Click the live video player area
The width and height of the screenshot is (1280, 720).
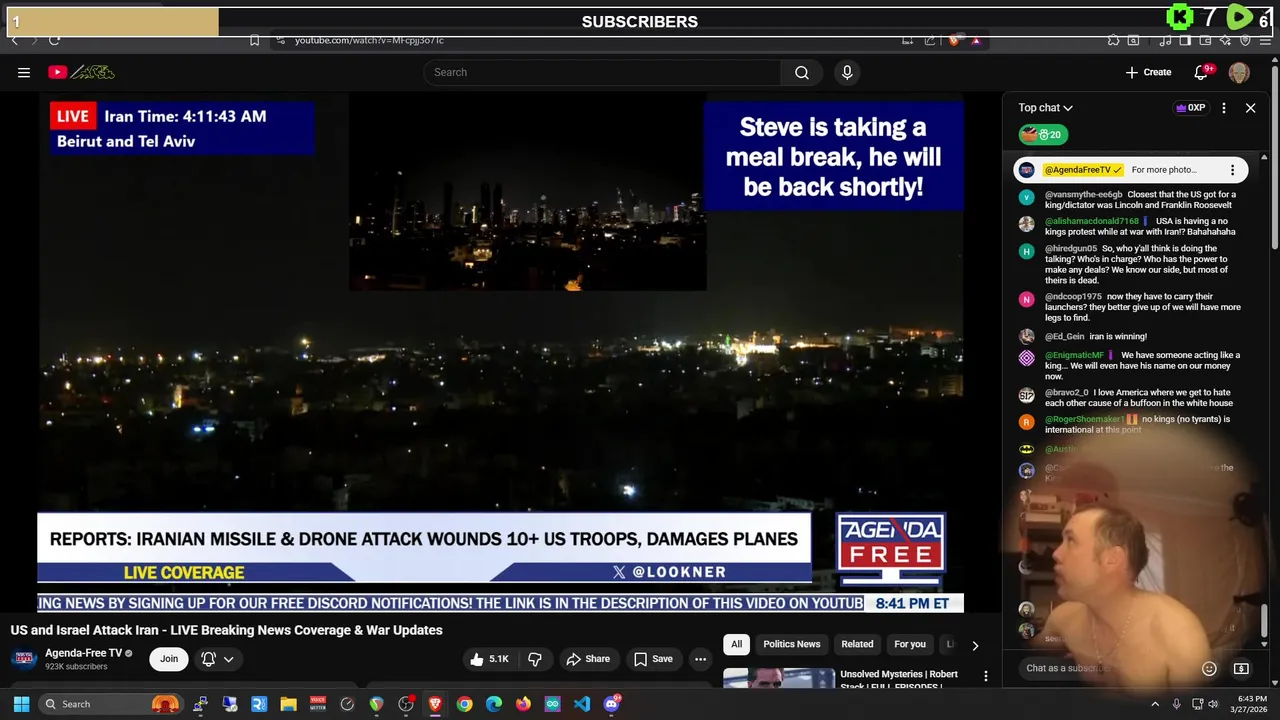[x=500, y=352]
